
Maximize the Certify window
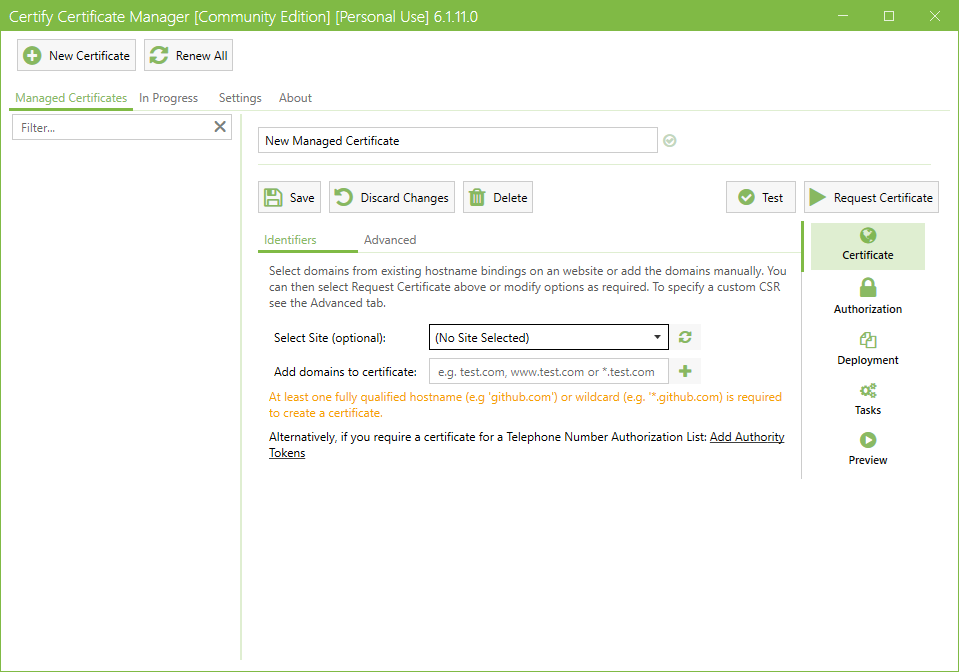(889, 16)
